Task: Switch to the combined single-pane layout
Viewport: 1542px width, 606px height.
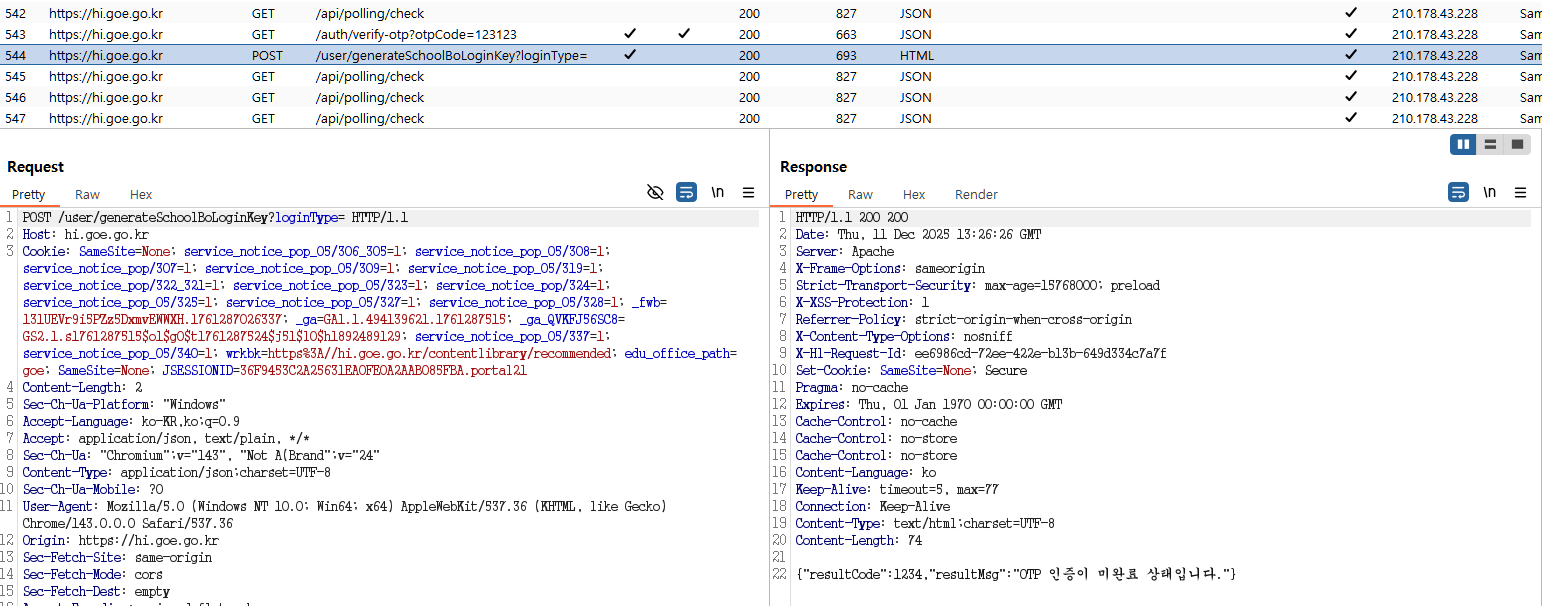Action: pos(1517,145)
